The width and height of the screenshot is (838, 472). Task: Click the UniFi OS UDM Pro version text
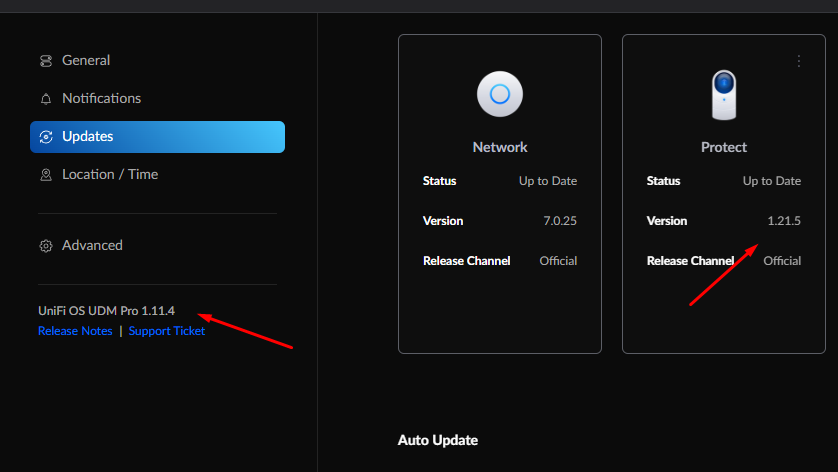106,311
